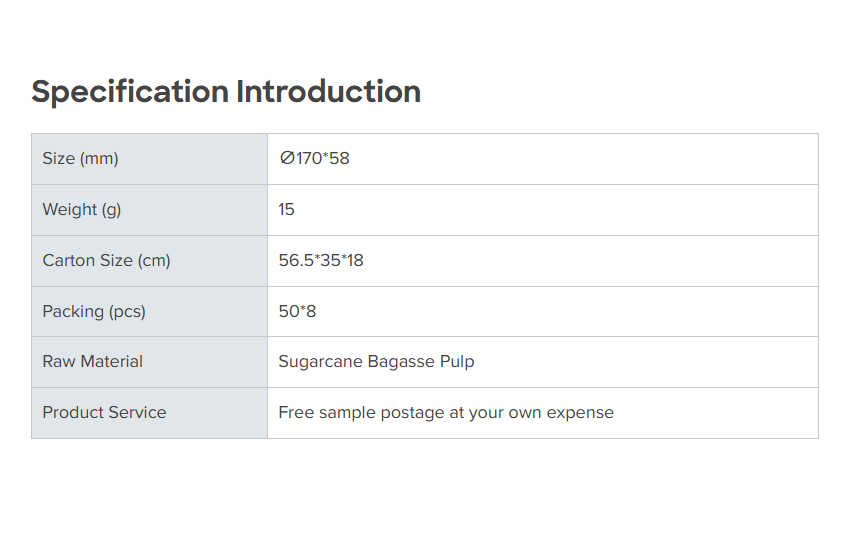Select the Sugarcane Bagasse Pulp text
Viewport: 852px width, 559px height.
[376, 362]
